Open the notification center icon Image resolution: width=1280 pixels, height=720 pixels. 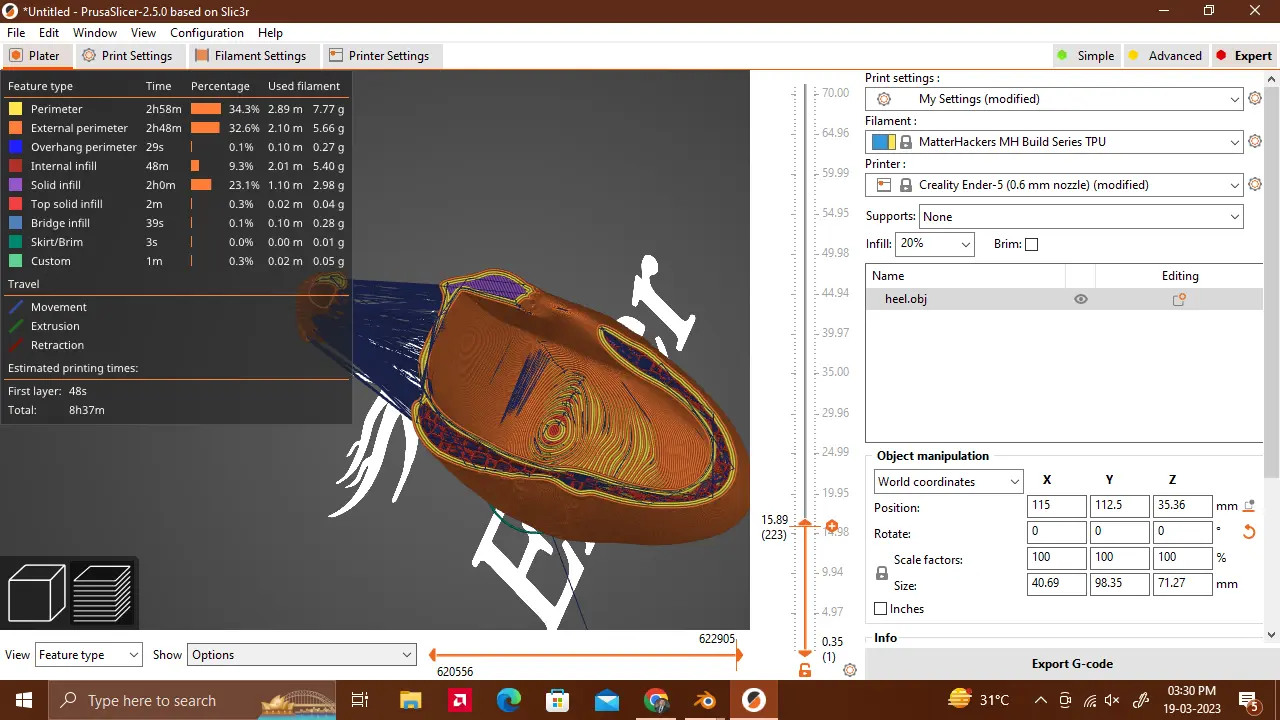coord(1248,700)
